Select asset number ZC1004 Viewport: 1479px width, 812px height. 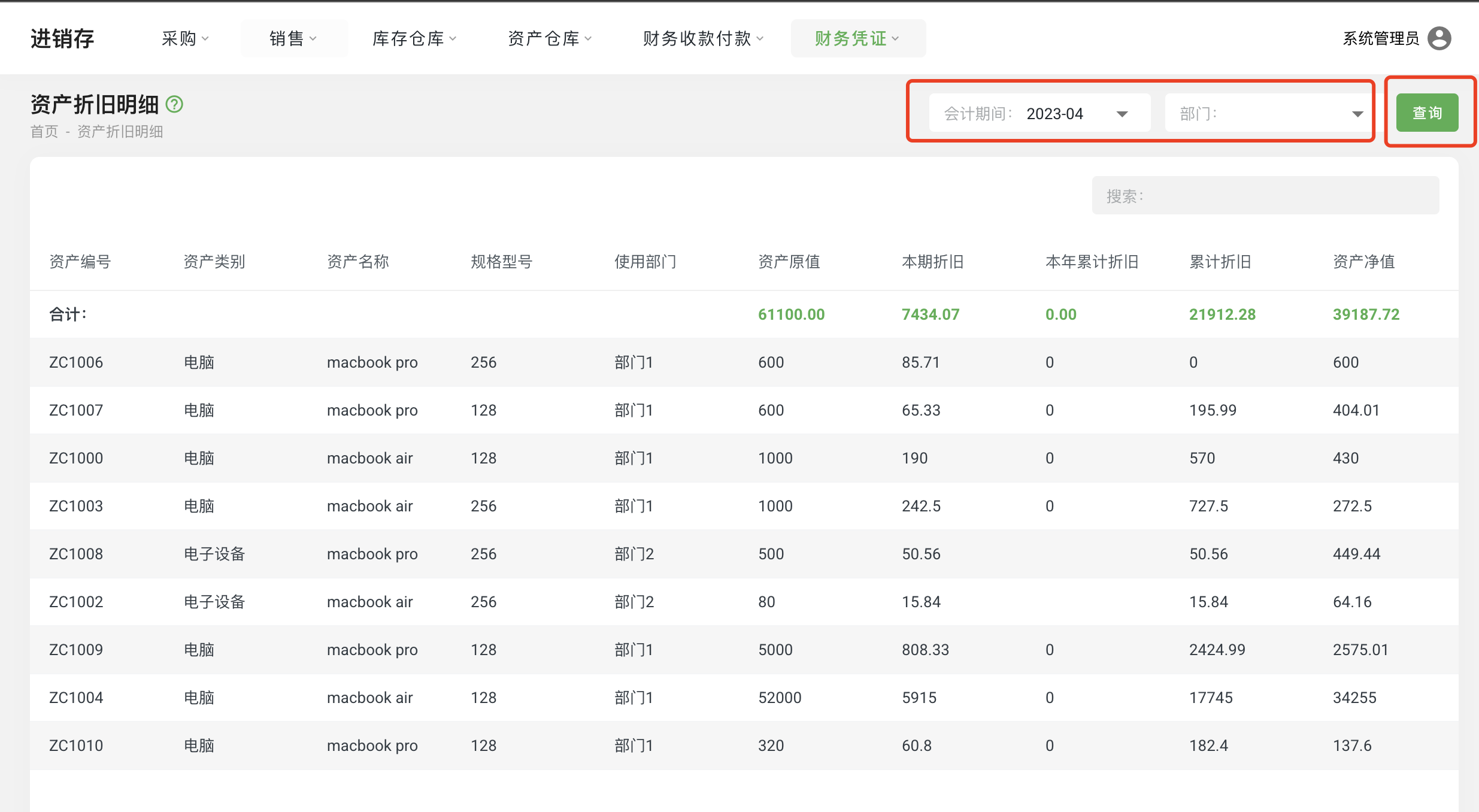point(76,698)
